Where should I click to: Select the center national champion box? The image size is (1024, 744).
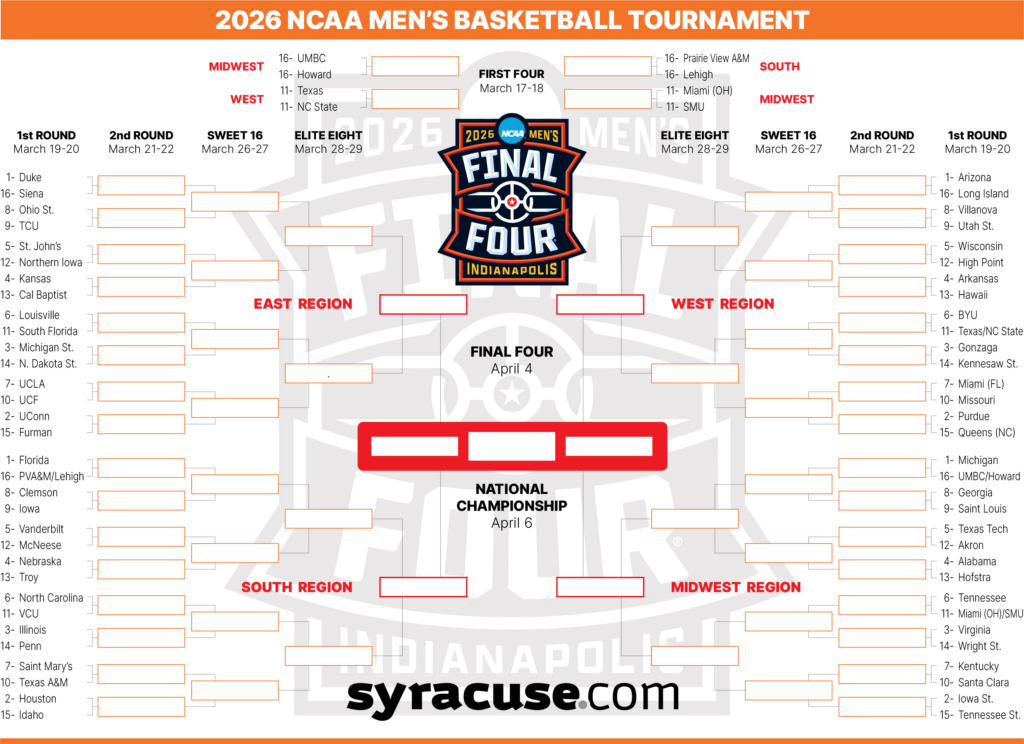pyautogui.click(x=511, y=446)
